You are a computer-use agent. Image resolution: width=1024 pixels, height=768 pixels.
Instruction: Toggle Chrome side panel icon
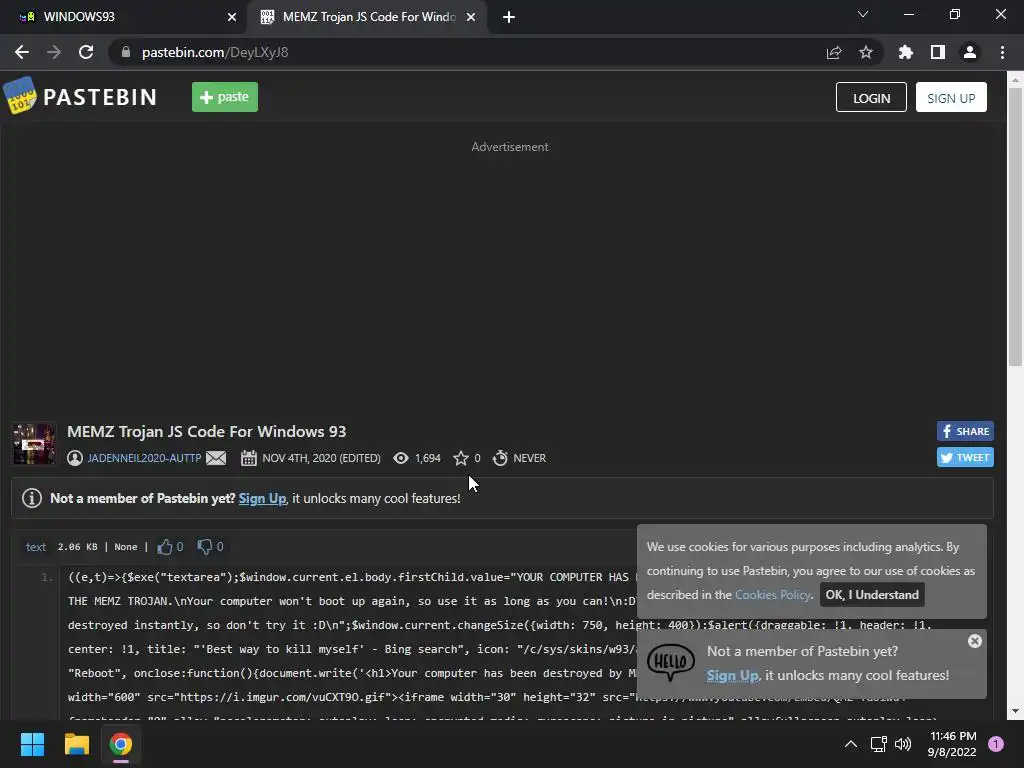pyautogui.click(x=938, y=52)
